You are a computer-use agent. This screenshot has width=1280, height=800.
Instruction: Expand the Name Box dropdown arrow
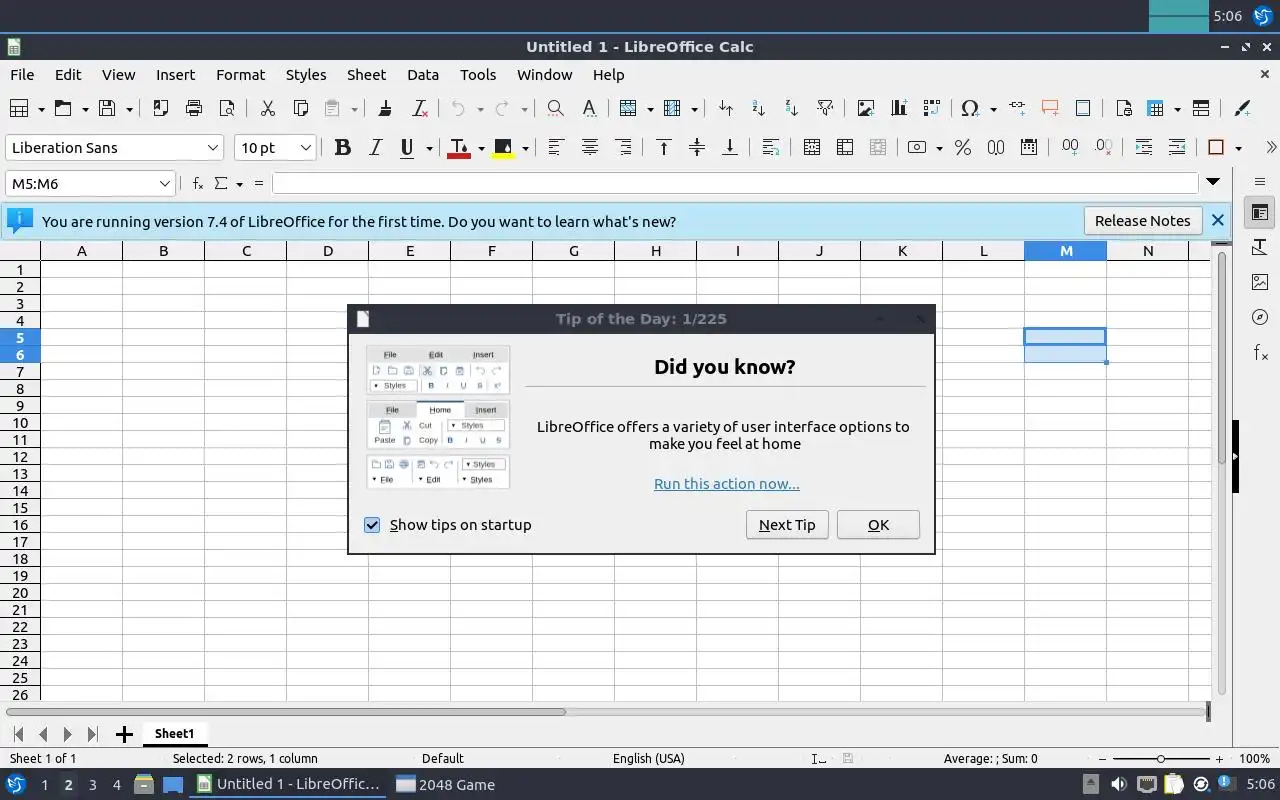(165, 183)
